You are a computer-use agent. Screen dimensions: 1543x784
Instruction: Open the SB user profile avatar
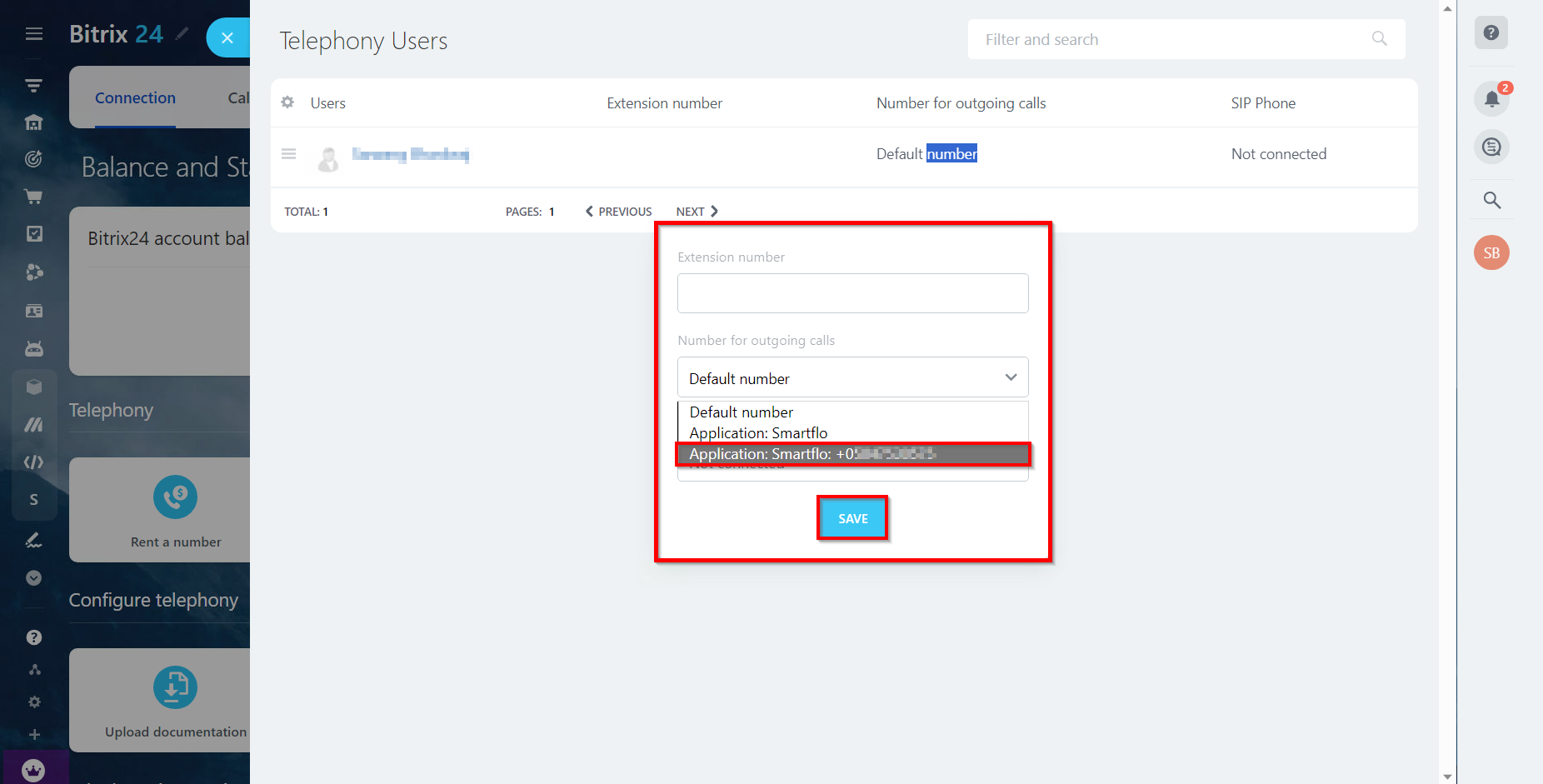pyautogui.click(x=1491, y=253)
